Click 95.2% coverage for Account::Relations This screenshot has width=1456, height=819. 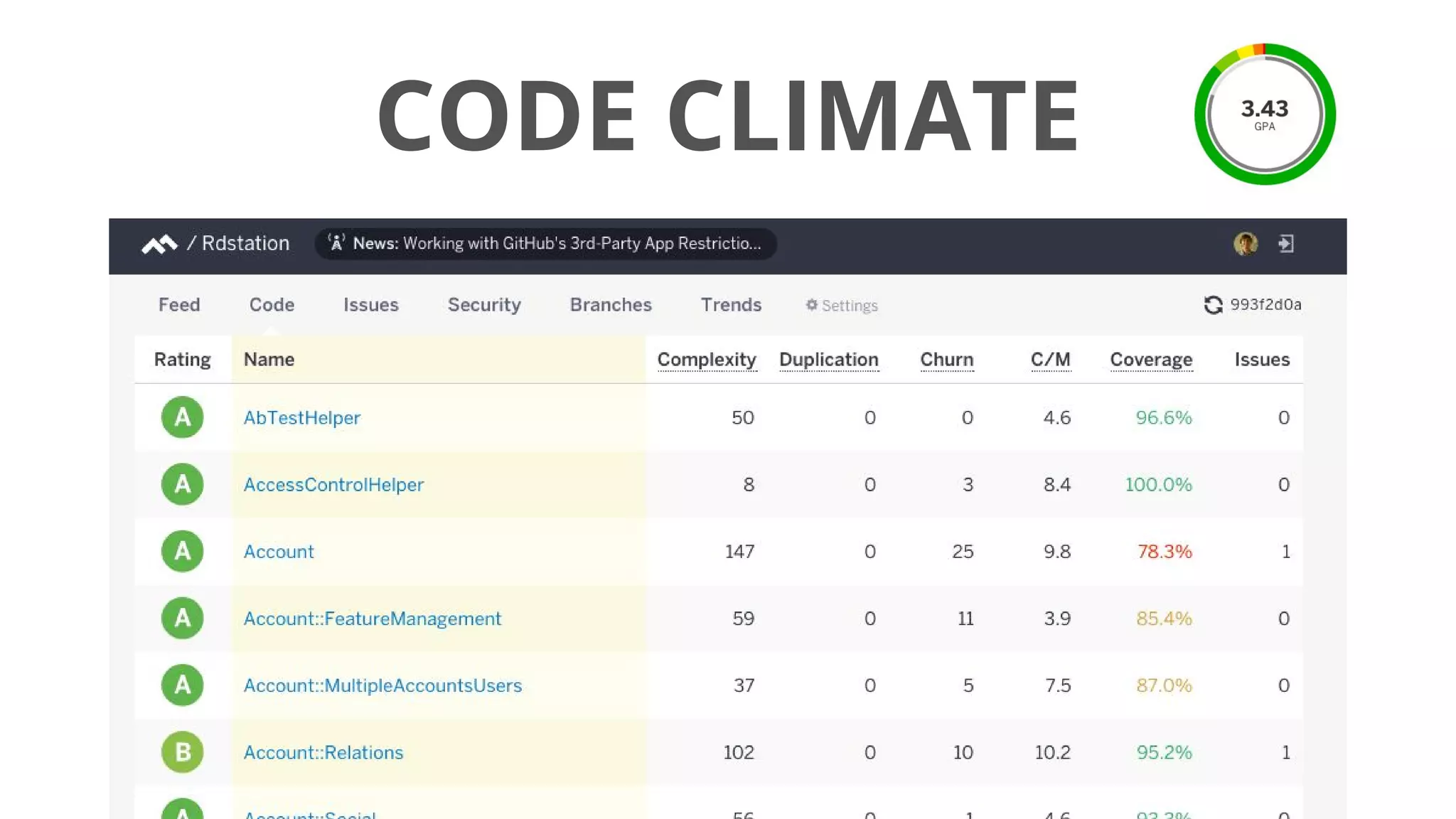1164,752
